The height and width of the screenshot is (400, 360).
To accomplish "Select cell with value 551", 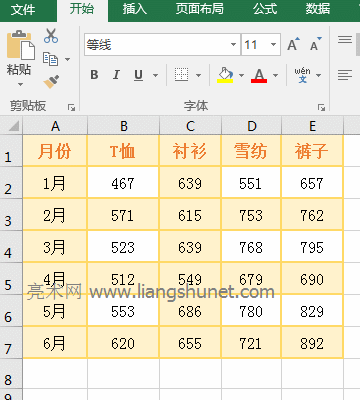I will 251,183.
